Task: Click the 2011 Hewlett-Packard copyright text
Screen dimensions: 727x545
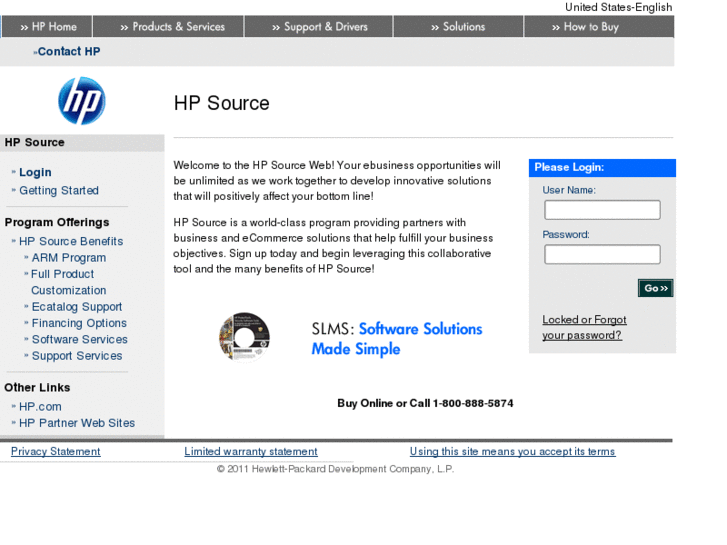Action: (335, 469)
